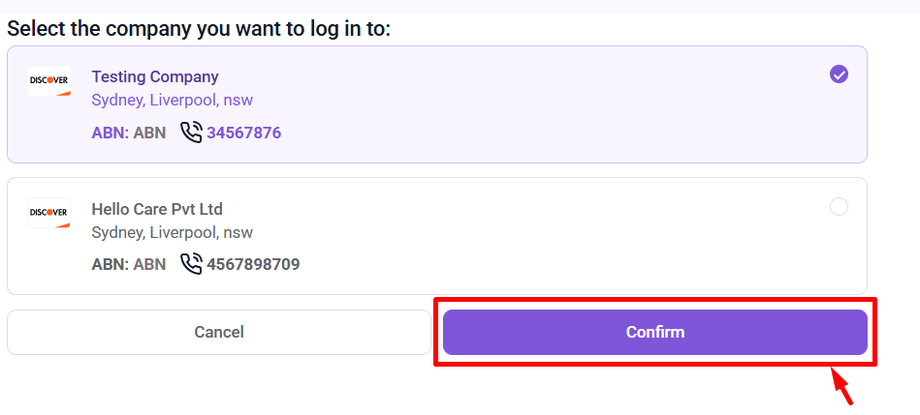
Task: Click the Discover logo beside Testing Company
Action: 49,80
